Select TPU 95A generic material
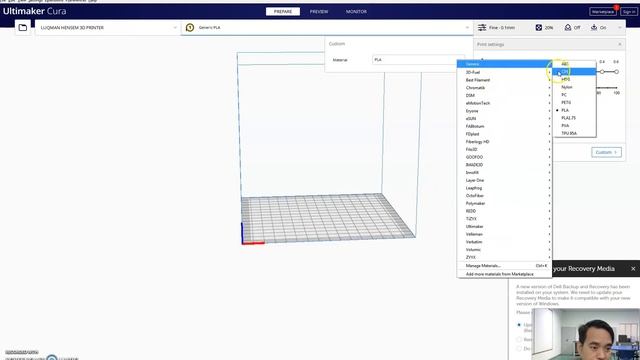 [x=575, y=133]
